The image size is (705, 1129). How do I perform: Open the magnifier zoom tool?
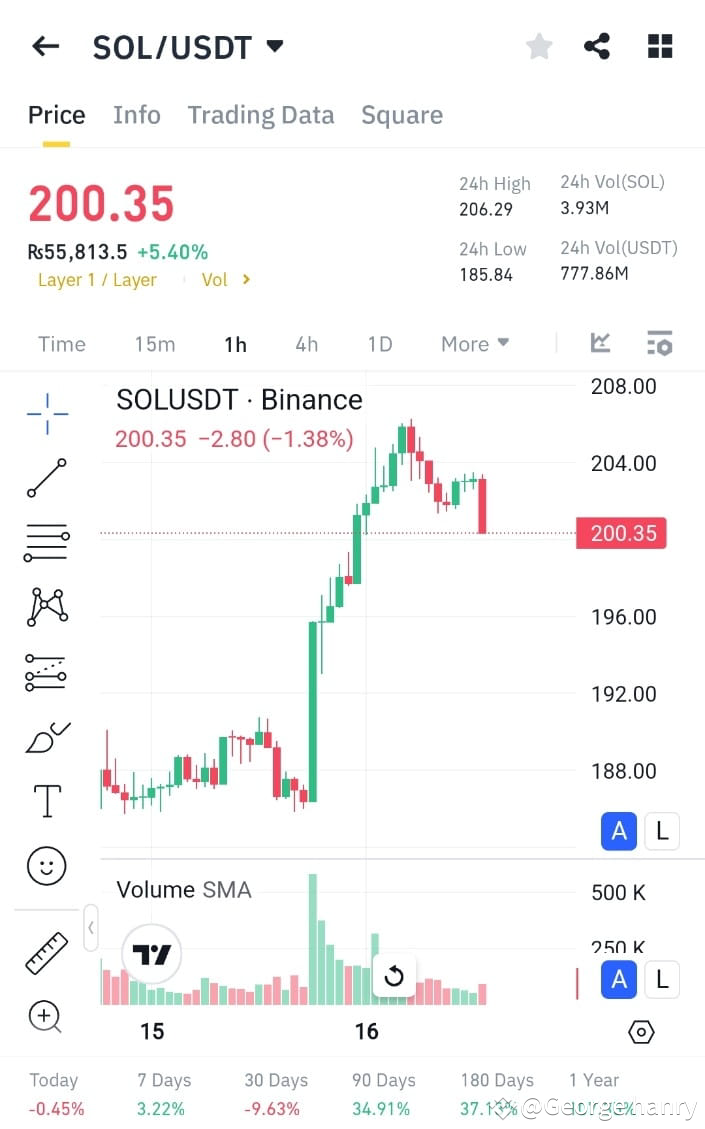pos(46,1016)
